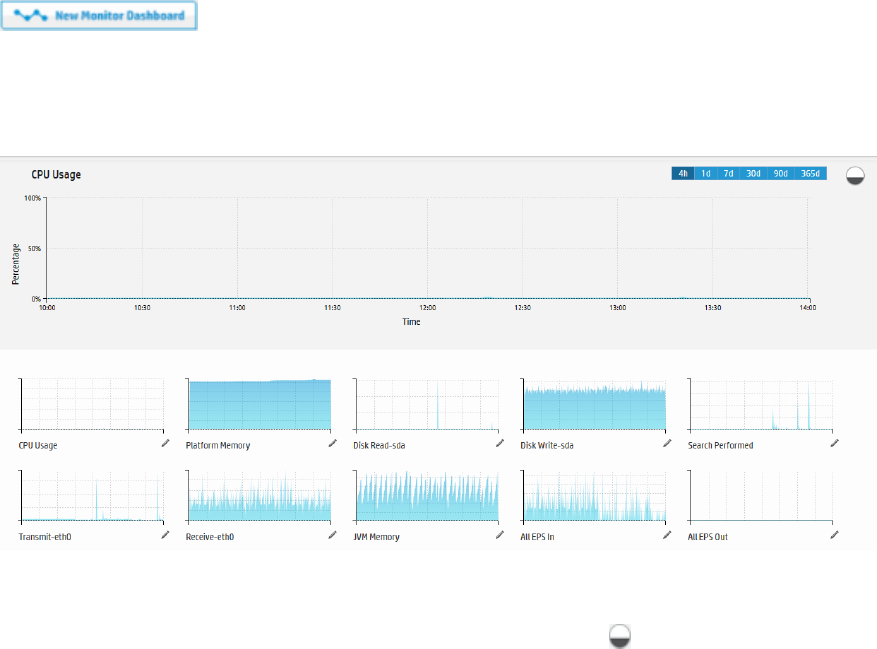
Task: Edit the Platform Memory widget pencil icon
Action: [x=333, y=443]
